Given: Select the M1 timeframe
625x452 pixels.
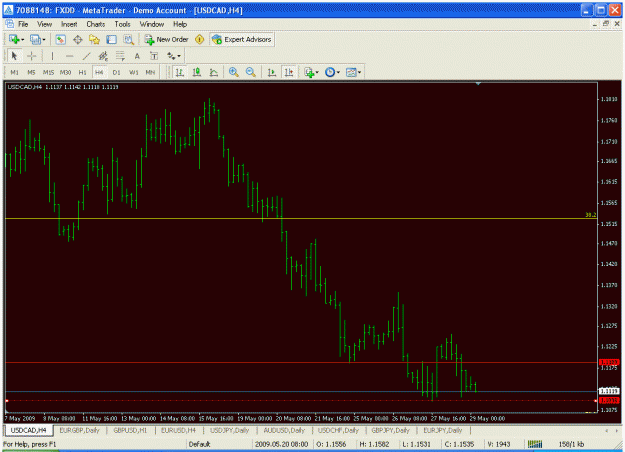Looking at the screenshot, I should point(14,72).
